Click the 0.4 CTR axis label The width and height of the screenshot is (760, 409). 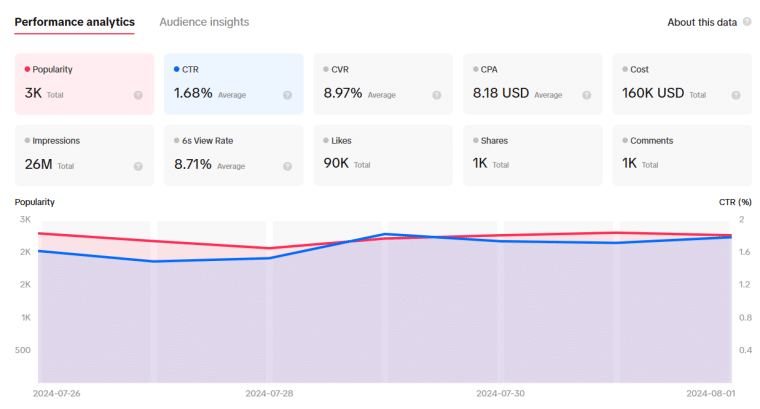745,350
